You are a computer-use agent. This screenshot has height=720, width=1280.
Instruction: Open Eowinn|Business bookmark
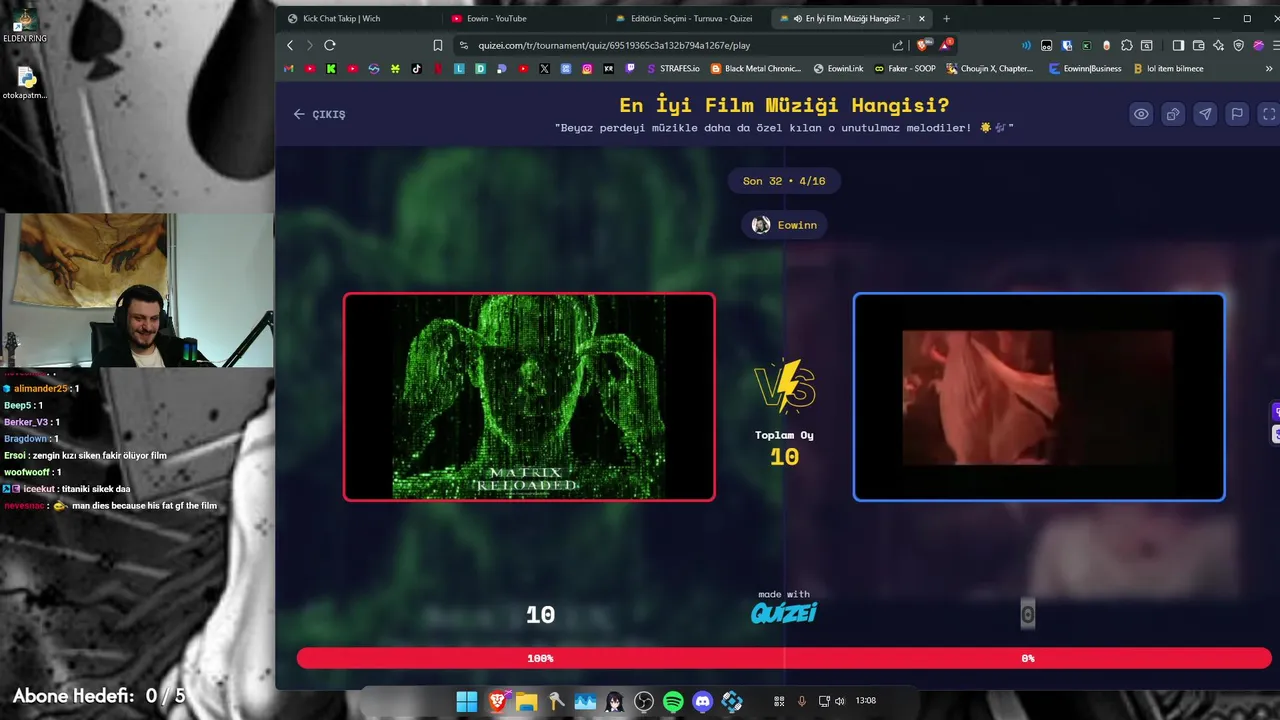tap(1085, 69)
